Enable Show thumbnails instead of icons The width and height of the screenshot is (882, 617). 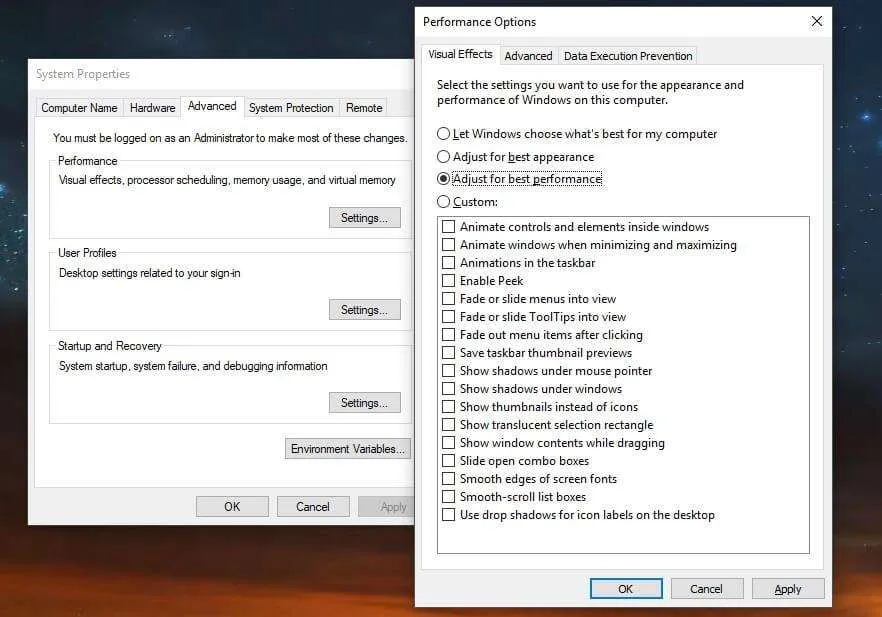(448, 407)
